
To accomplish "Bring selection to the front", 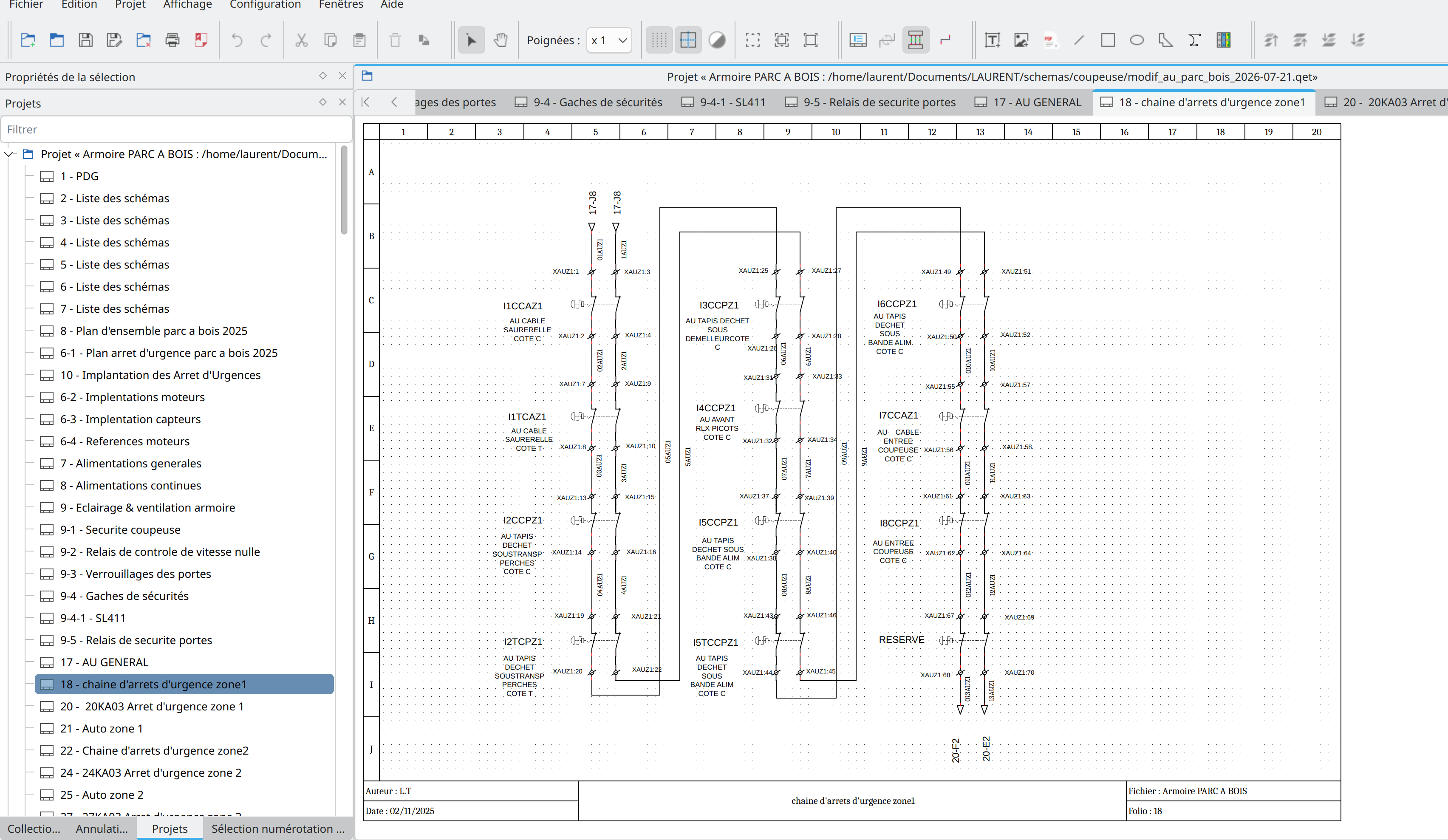I will (1271, 40).
